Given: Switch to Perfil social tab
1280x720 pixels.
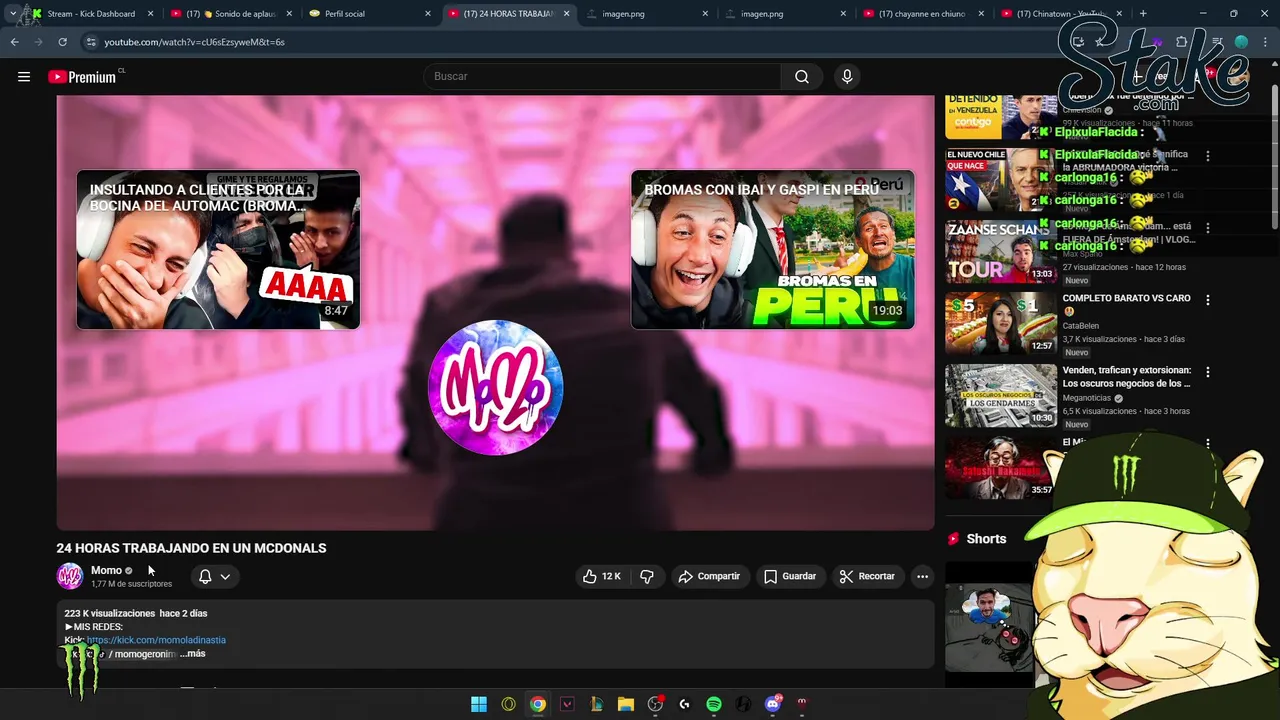Looking at the screenshot, I should click(x=369, y=14).
